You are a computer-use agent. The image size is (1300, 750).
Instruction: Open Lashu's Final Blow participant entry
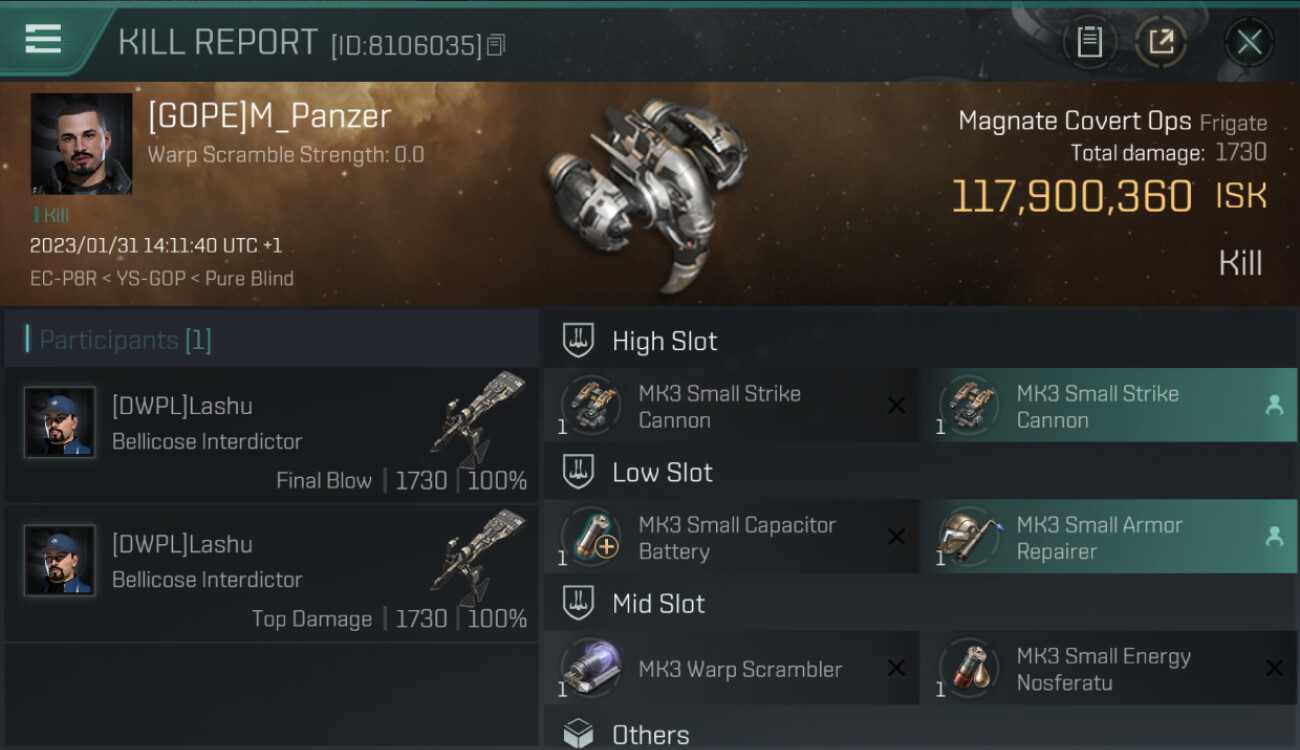[x=270, y=436]
